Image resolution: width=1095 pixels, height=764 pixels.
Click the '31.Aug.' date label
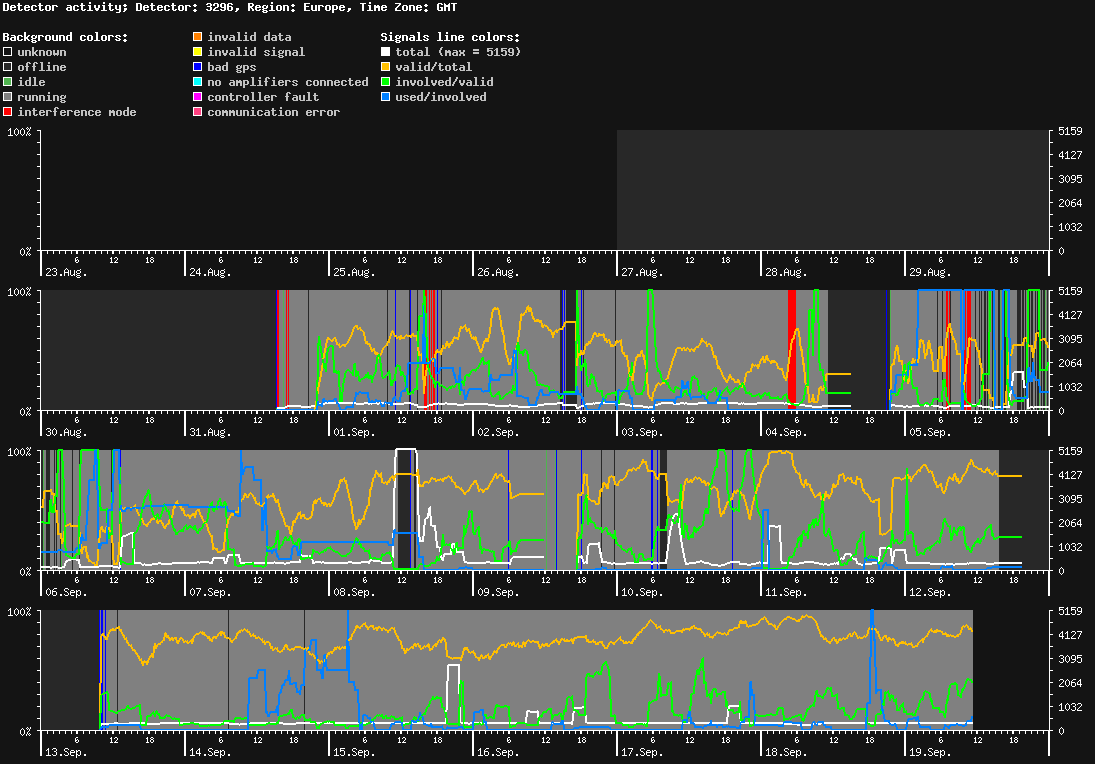click(210, 432)
